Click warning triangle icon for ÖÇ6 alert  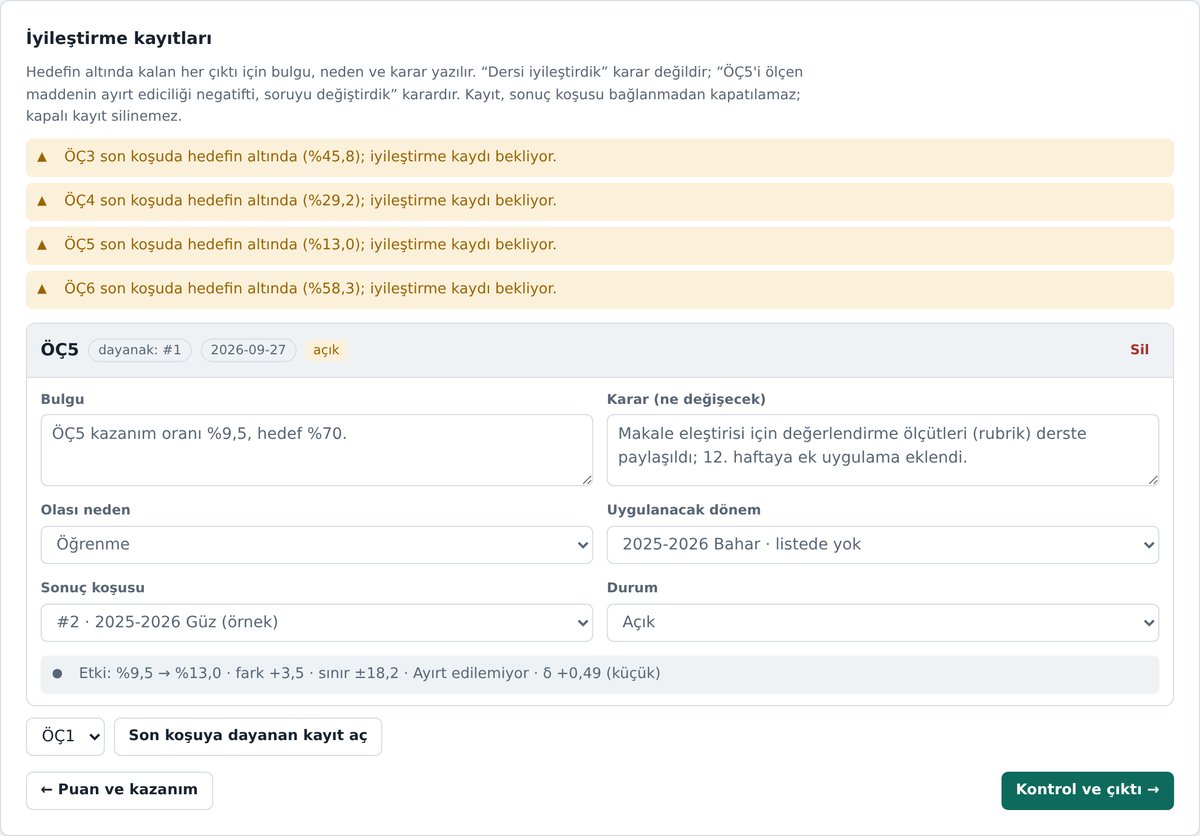pos(42,289)
